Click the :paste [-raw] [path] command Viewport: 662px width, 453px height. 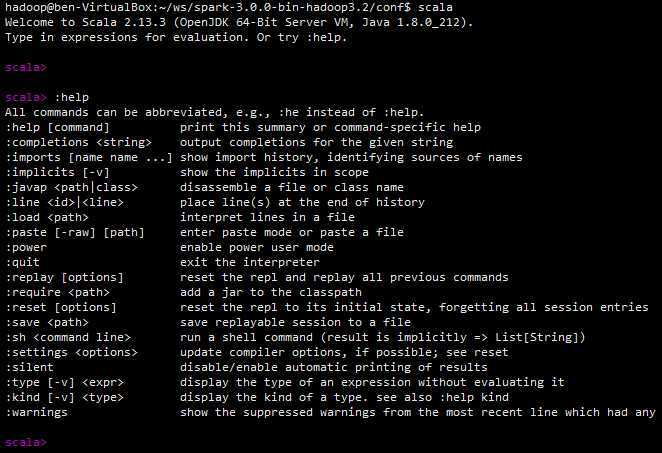pos(75,232)
